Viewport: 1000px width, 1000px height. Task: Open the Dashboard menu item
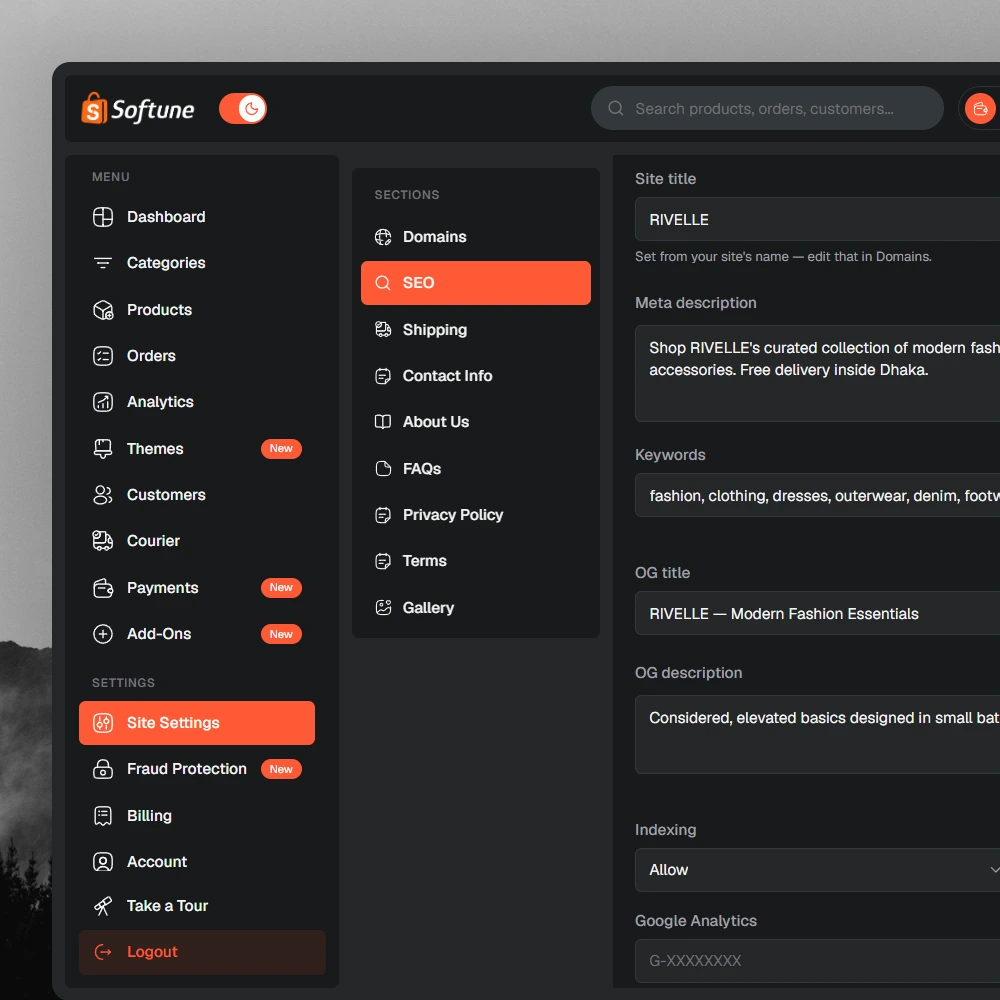pos(196,217)
